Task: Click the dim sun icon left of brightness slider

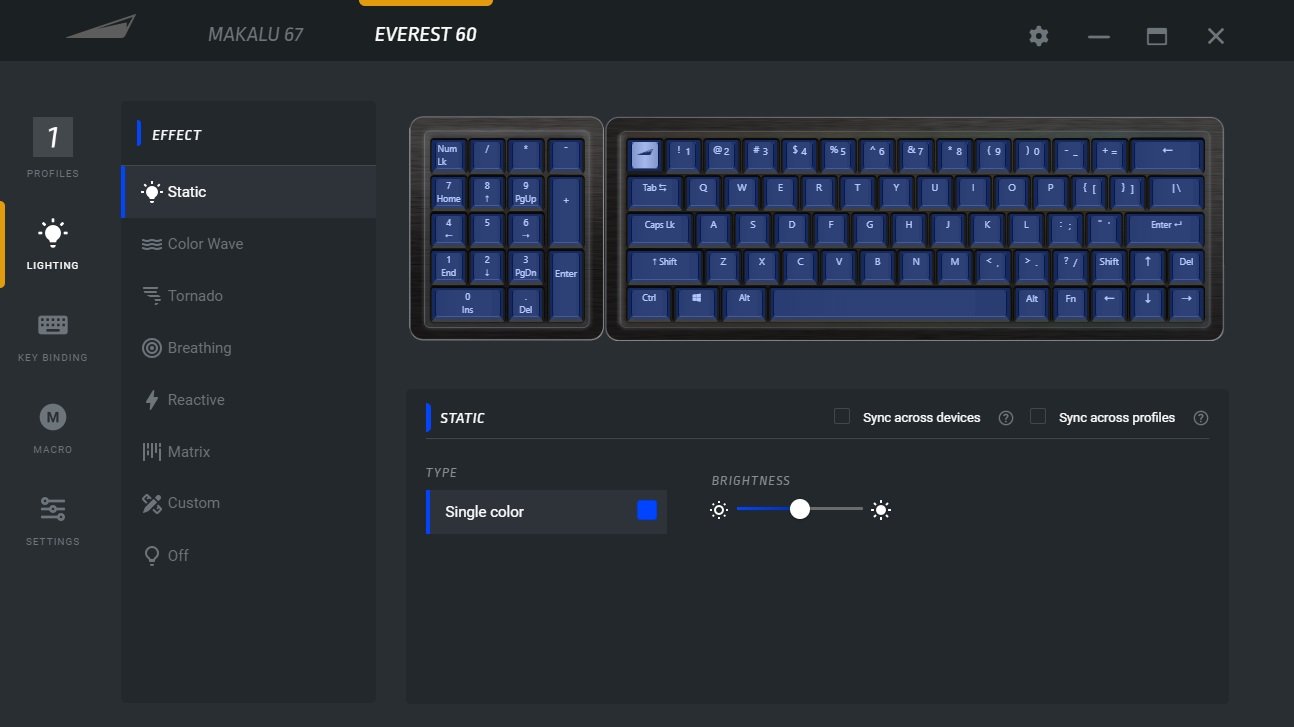Action: pyautogui.click(x=719, y=510)
